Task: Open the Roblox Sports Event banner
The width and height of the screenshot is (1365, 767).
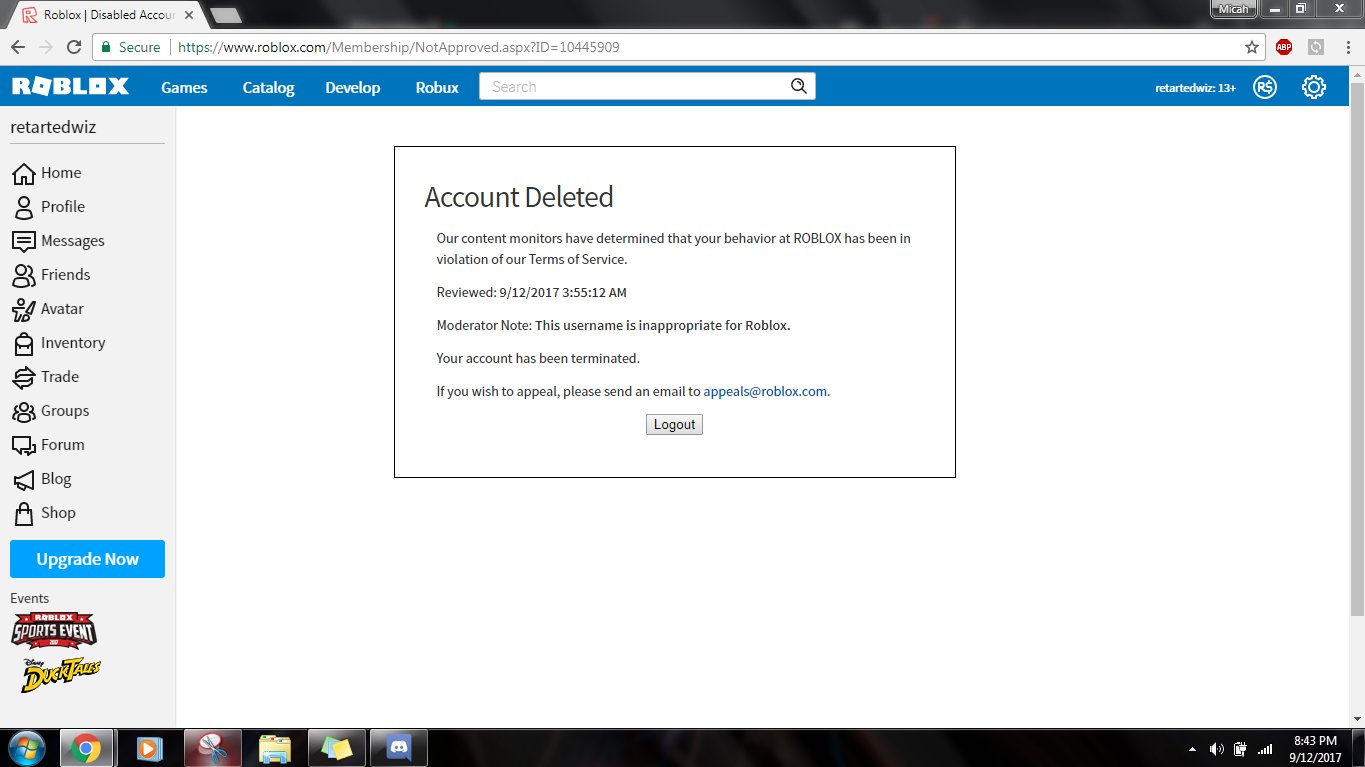Action: [x=54, y=630]
